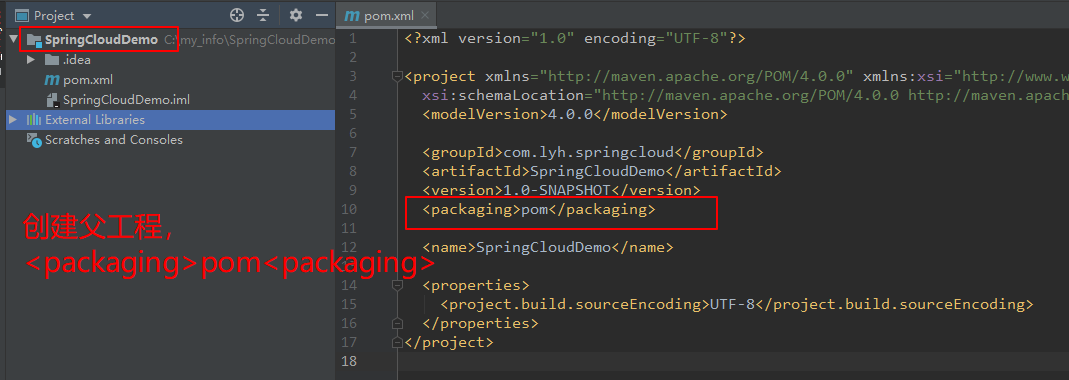Click the External Libraries icon

33,120
